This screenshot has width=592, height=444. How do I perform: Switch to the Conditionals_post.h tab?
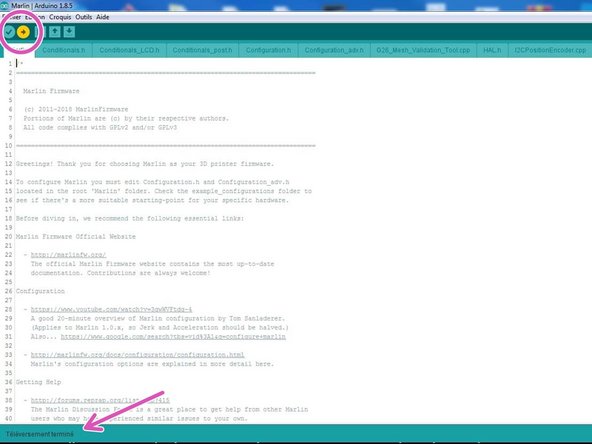pos(202,50)
